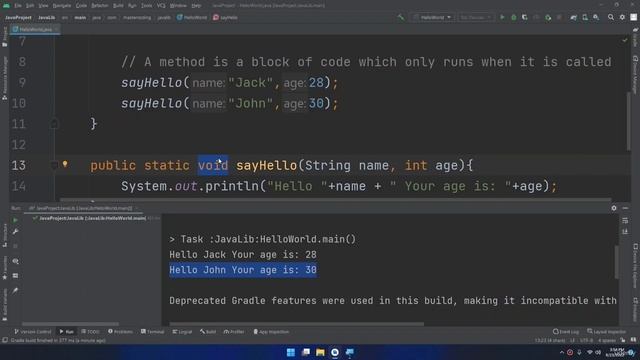The height and width of the screenshot is (360, 640).
Task: Click the fold end marker on line 11
Action: (x=54, y=124)
